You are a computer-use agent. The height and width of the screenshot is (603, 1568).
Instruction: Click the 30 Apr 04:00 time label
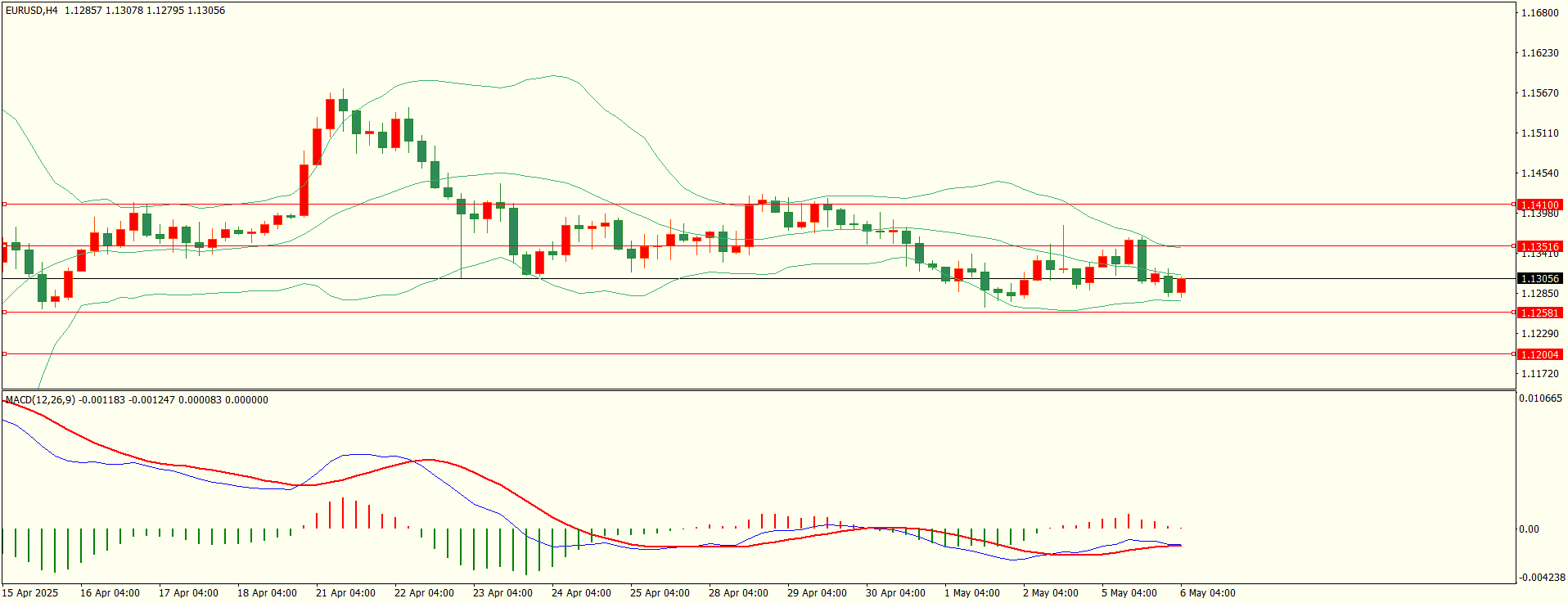(895, 593)
